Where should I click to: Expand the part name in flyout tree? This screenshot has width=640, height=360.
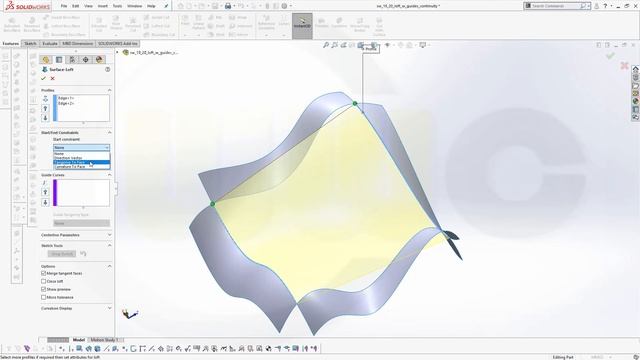[x=118, y=52]
